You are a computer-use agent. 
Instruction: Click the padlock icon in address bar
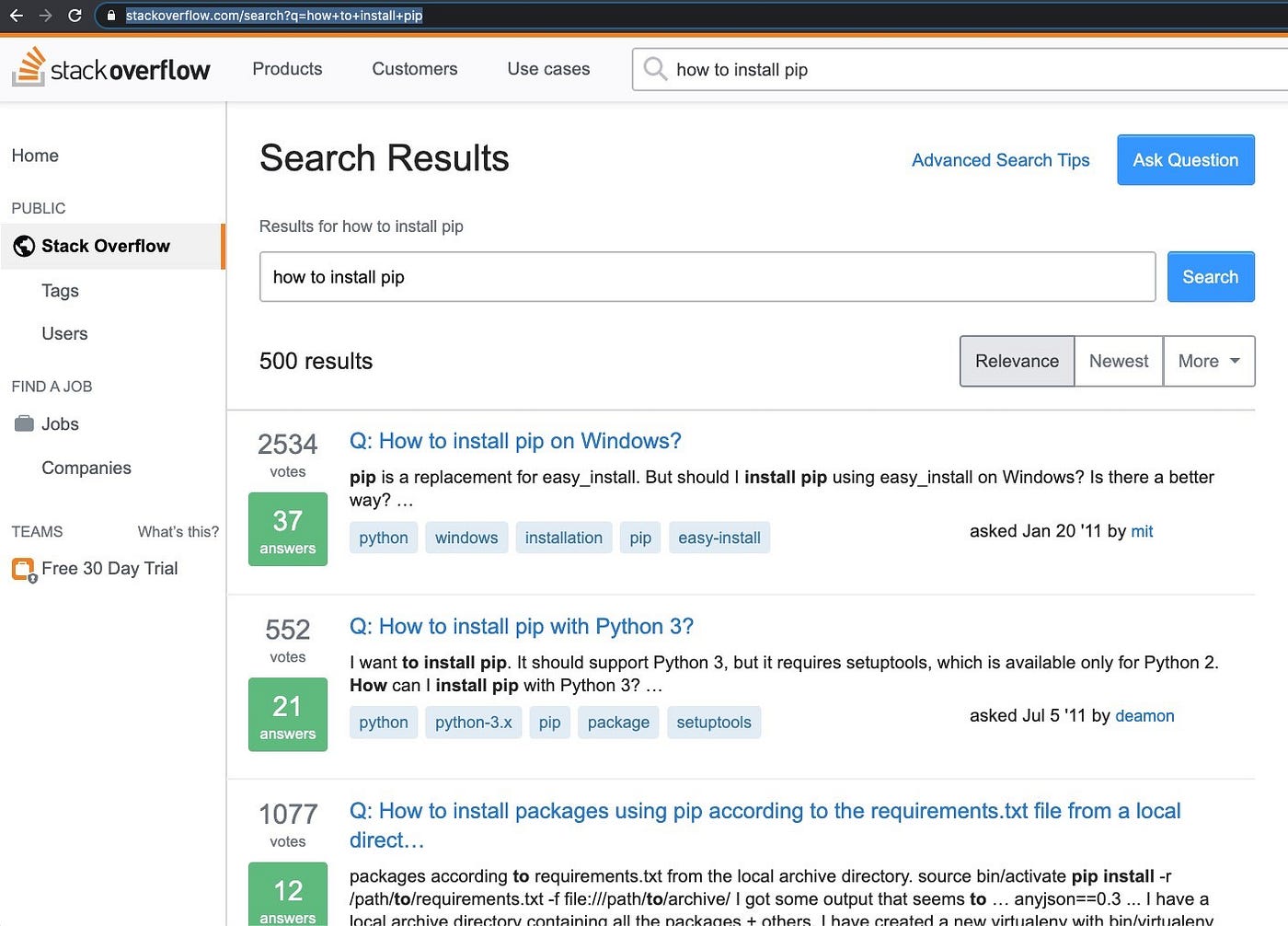pos(111,16)
